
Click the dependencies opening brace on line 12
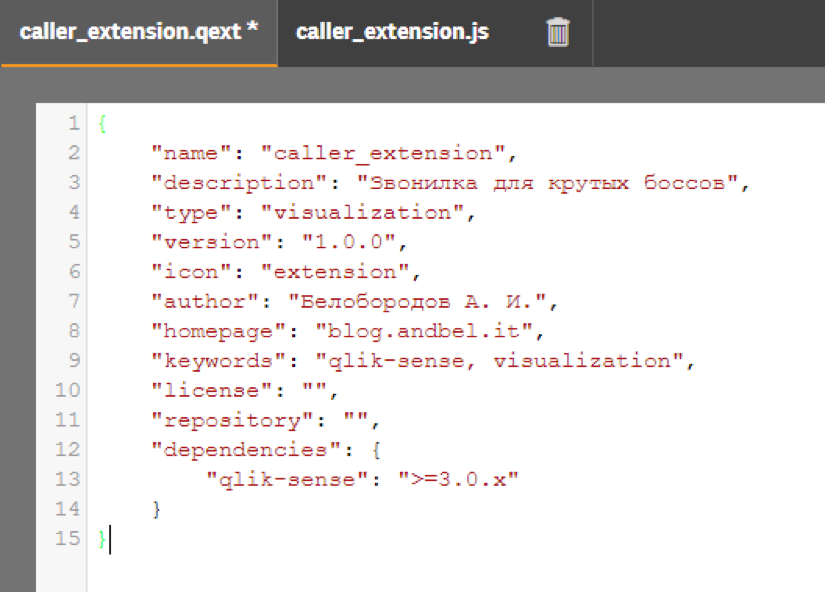(x=376, y=450)
